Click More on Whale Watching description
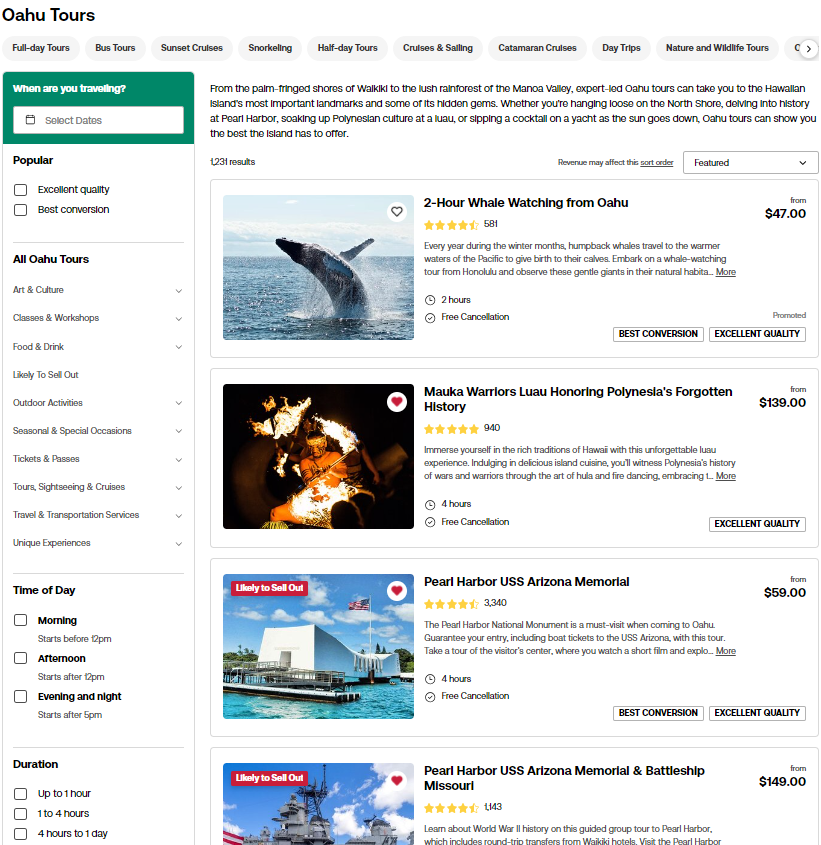This screenshot has width=821, height=845. click(726, 272)
